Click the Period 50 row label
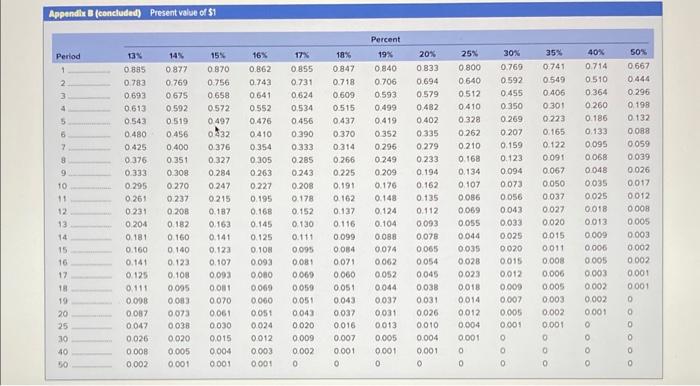 pyautogui.click(x=63, y=365)
